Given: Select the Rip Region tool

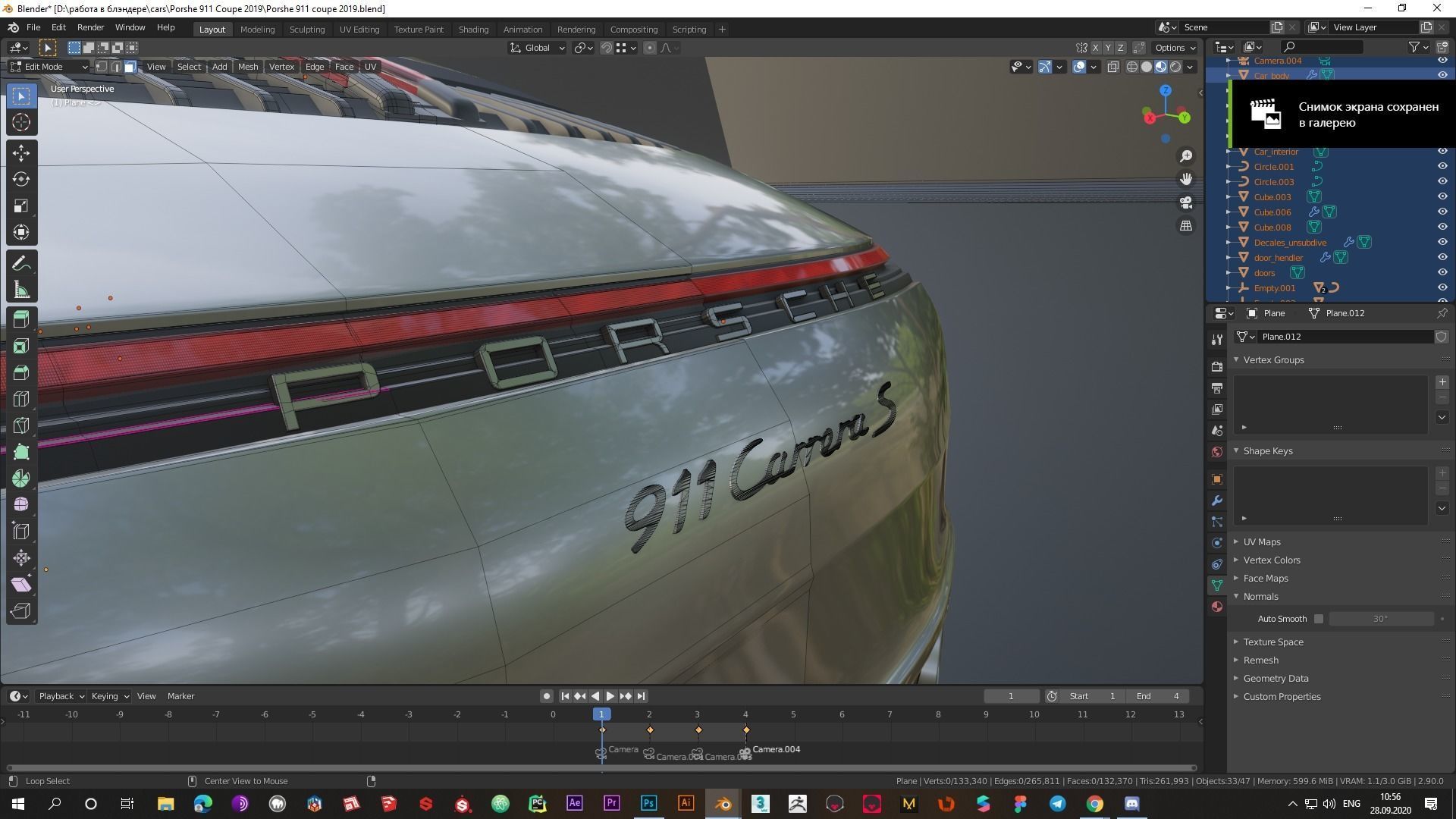Looking at the screenshot, I should click(21, 611).
